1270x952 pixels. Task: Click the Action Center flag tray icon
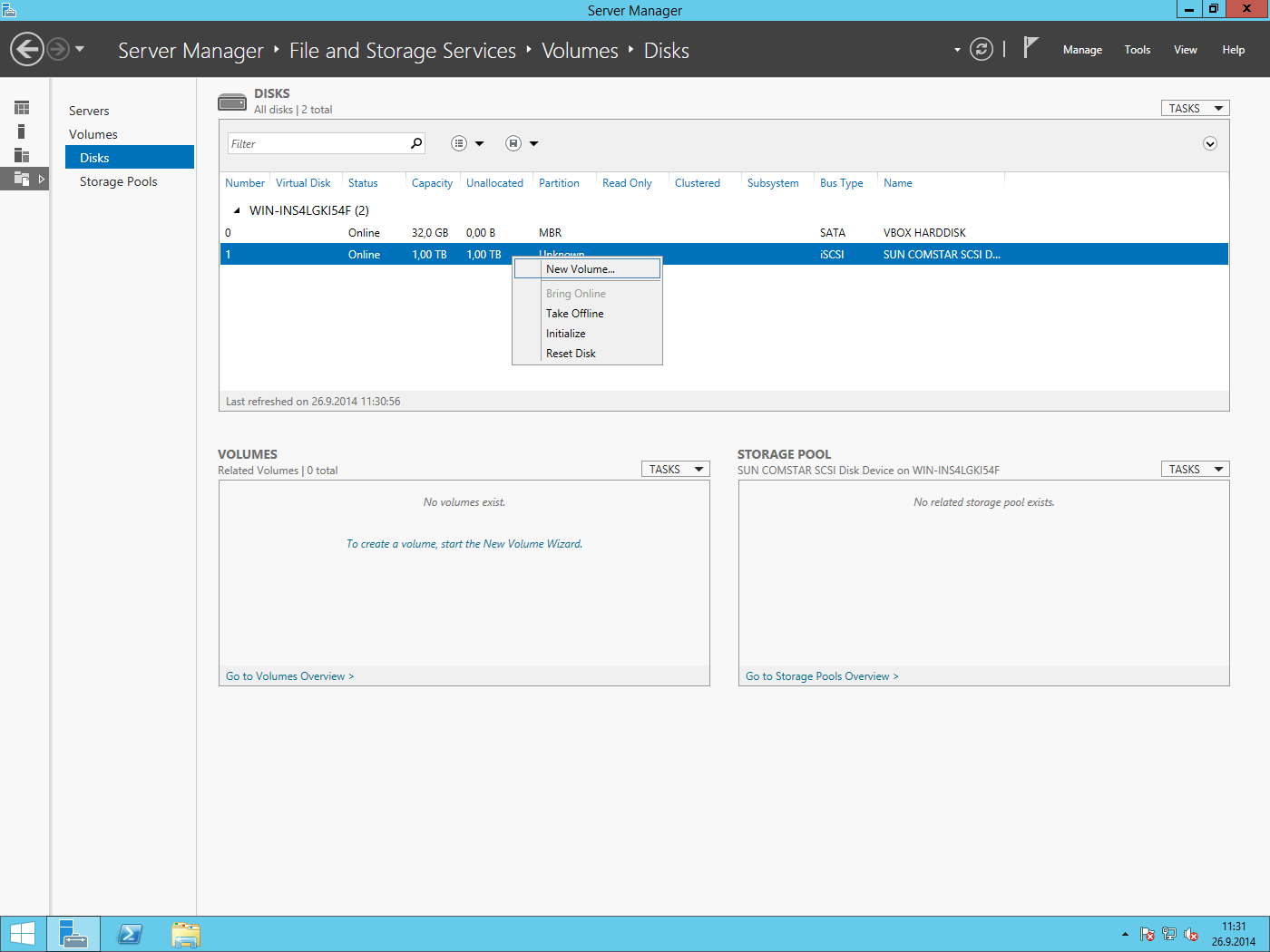[1148, 934]
